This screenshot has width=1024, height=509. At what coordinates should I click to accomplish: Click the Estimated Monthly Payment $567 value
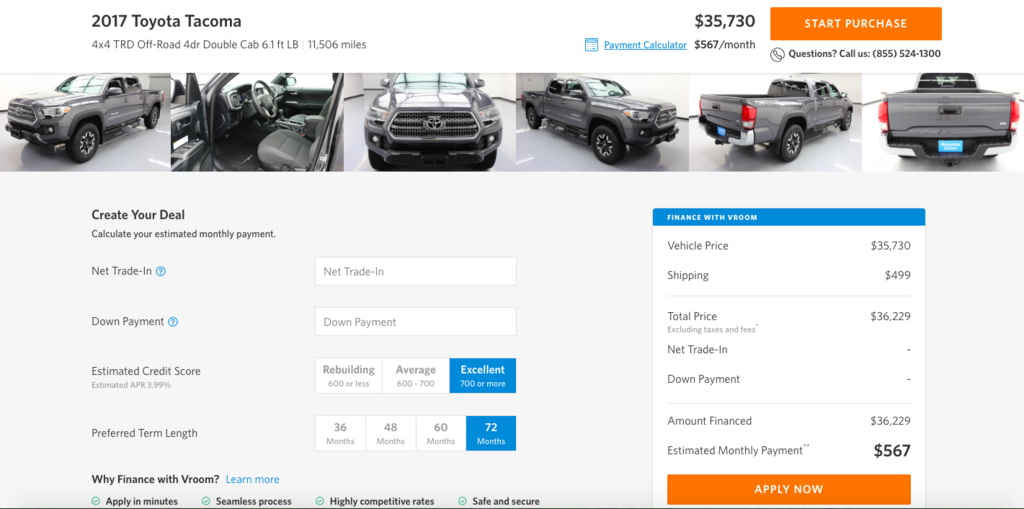(892, 451)
